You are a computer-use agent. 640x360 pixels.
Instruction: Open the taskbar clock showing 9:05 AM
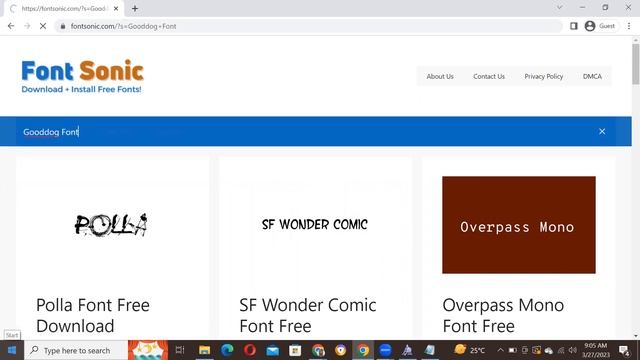pyautogui.click(x=596, y=350)
